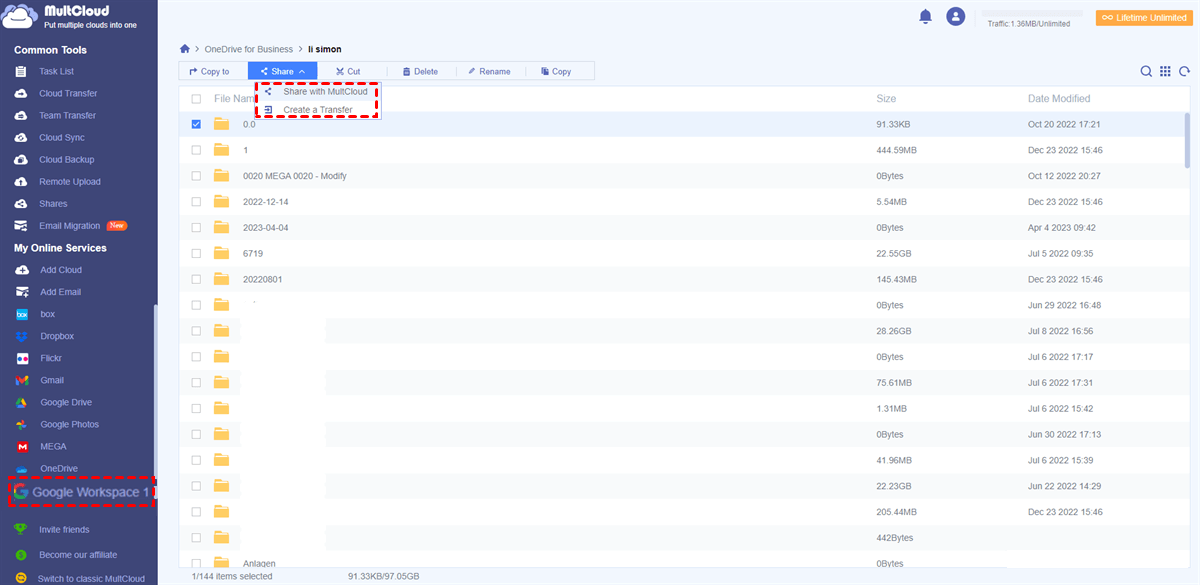Go to home via breadcrumb icon
The width and height of the screenshot is (1200, 585).
tap(185, 49)
